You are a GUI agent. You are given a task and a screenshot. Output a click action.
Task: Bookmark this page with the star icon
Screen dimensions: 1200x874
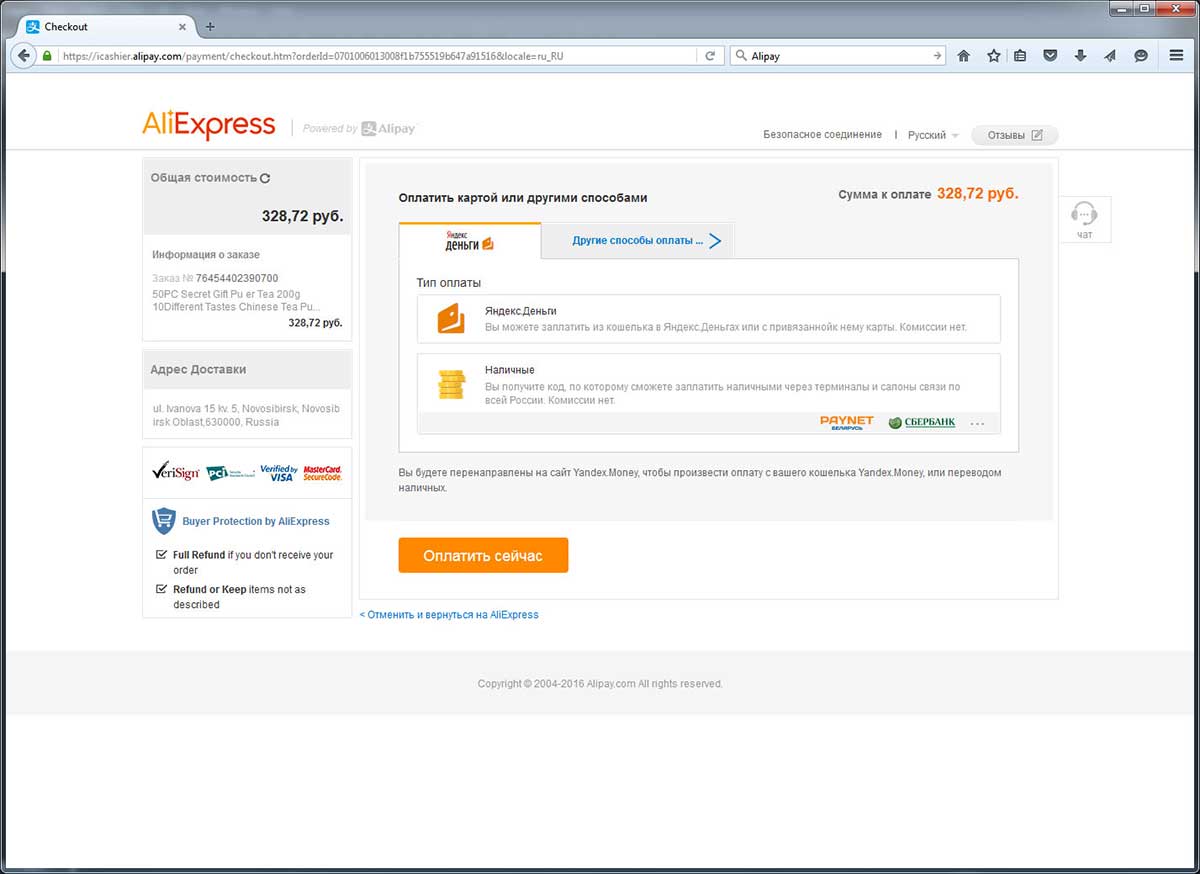993,56
